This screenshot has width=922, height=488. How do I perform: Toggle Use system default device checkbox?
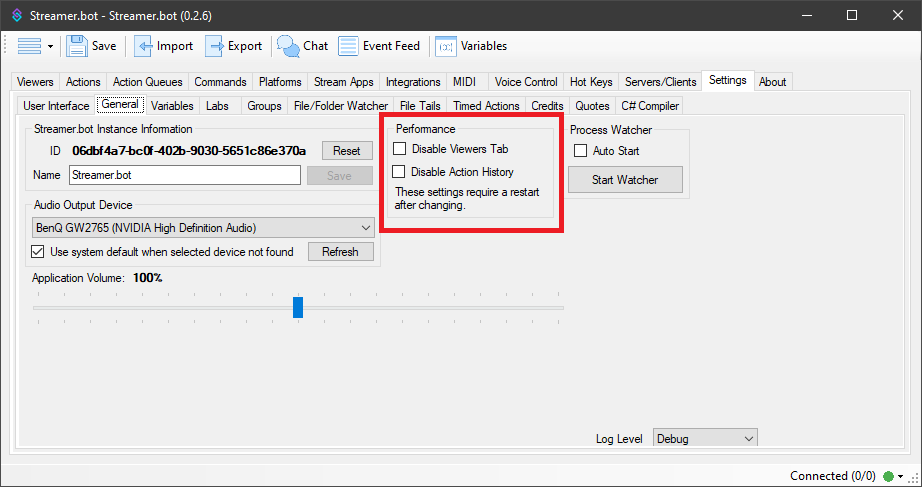pos(38,252)
